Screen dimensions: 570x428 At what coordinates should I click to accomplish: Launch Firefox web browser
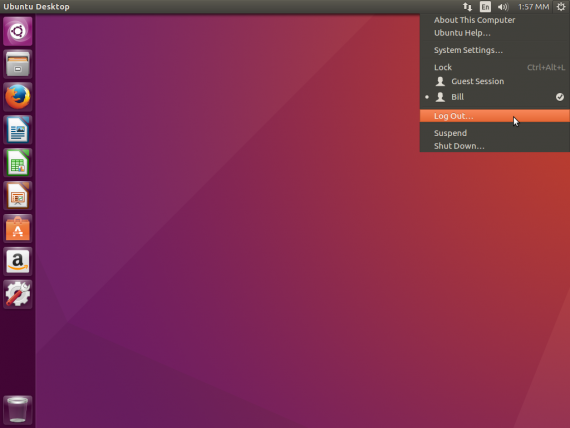(17, 97)
